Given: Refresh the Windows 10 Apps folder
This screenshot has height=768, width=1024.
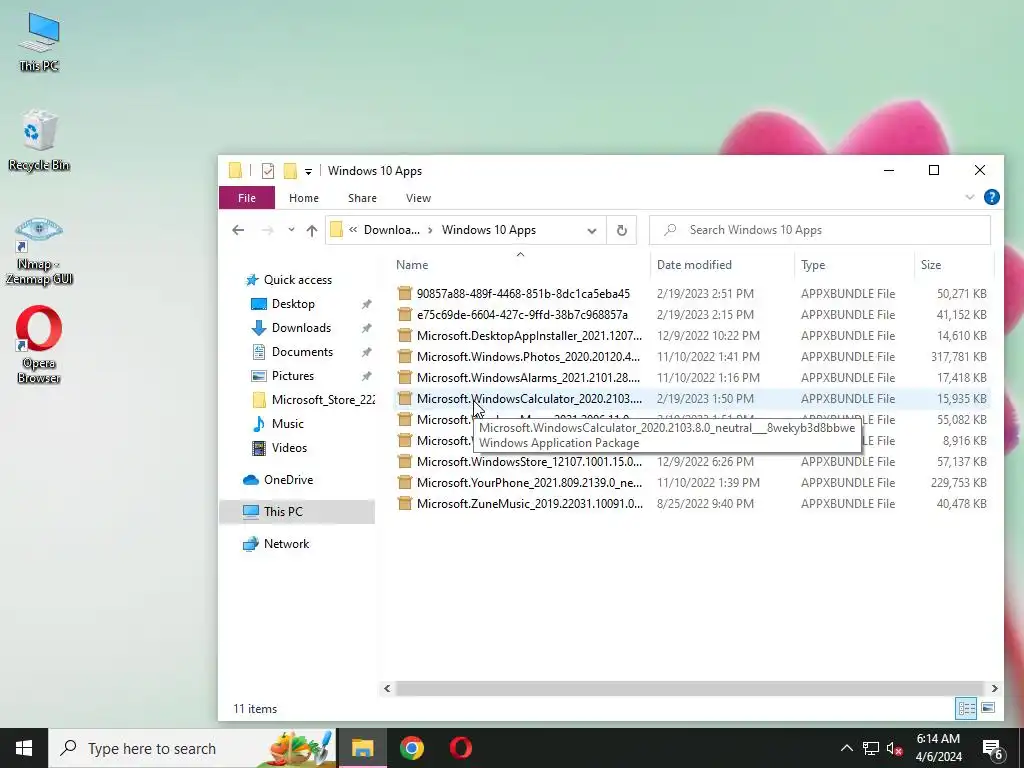Looking at the screenshot, I should [621, 230].
